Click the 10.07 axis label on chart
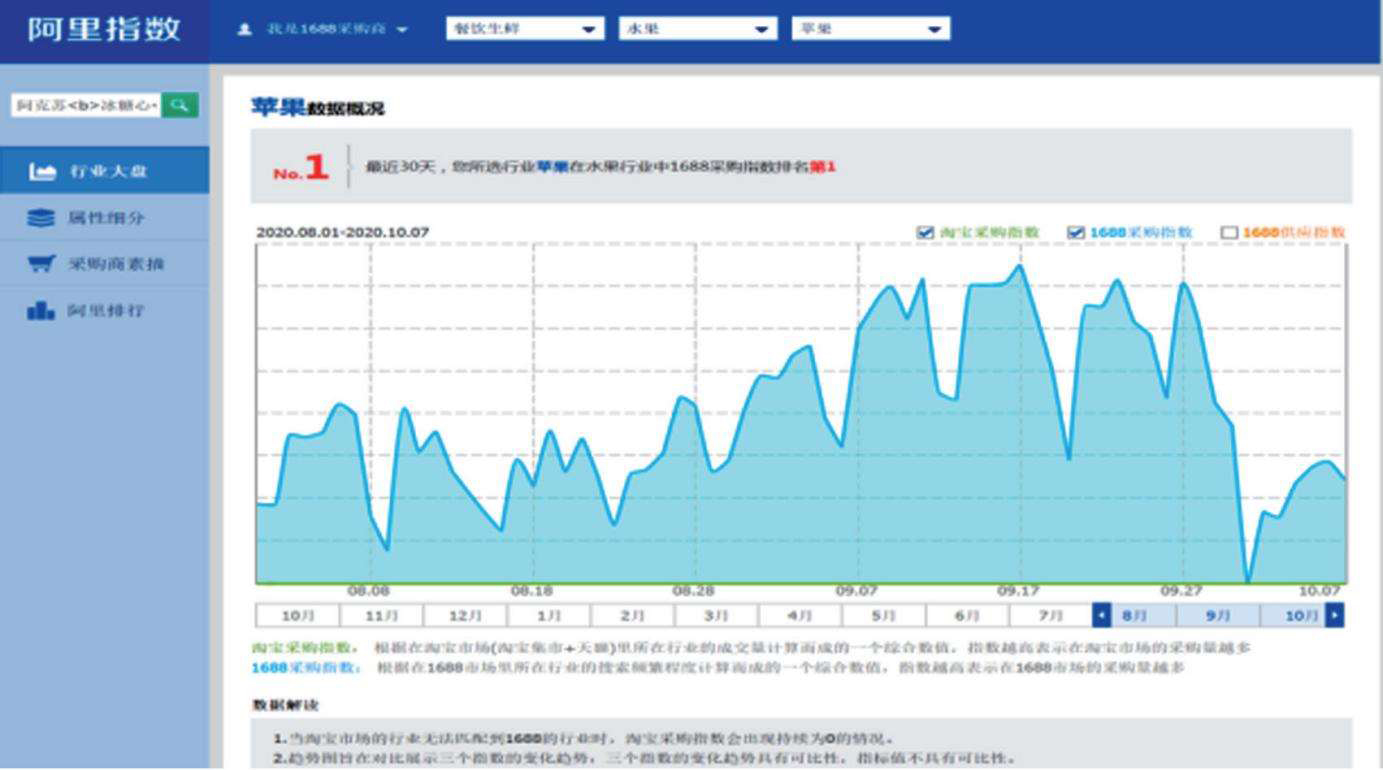Viewport: 1383px width, 770px height. [1320, 591]
